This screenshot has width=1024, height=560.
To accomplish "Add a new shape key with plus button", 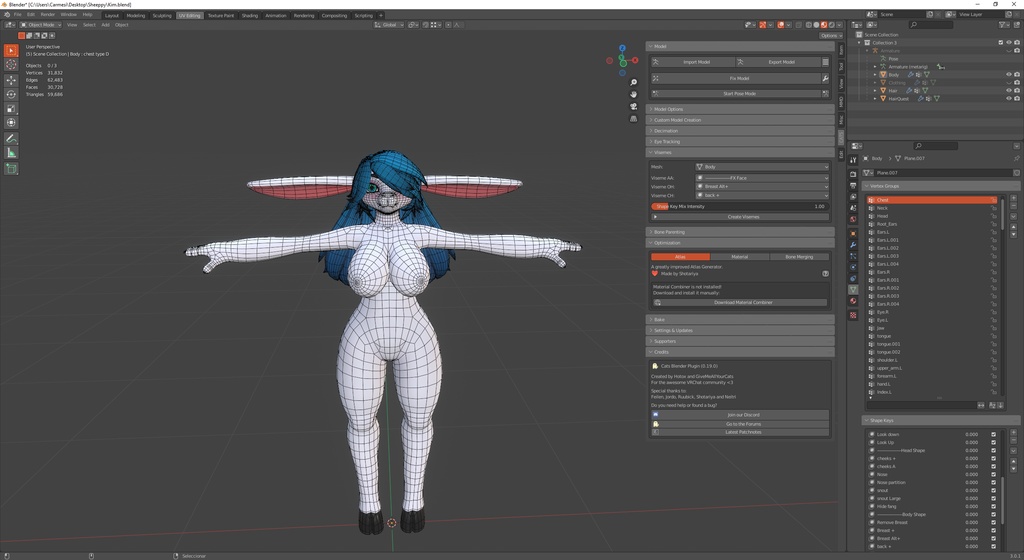I will (1014, 432).
